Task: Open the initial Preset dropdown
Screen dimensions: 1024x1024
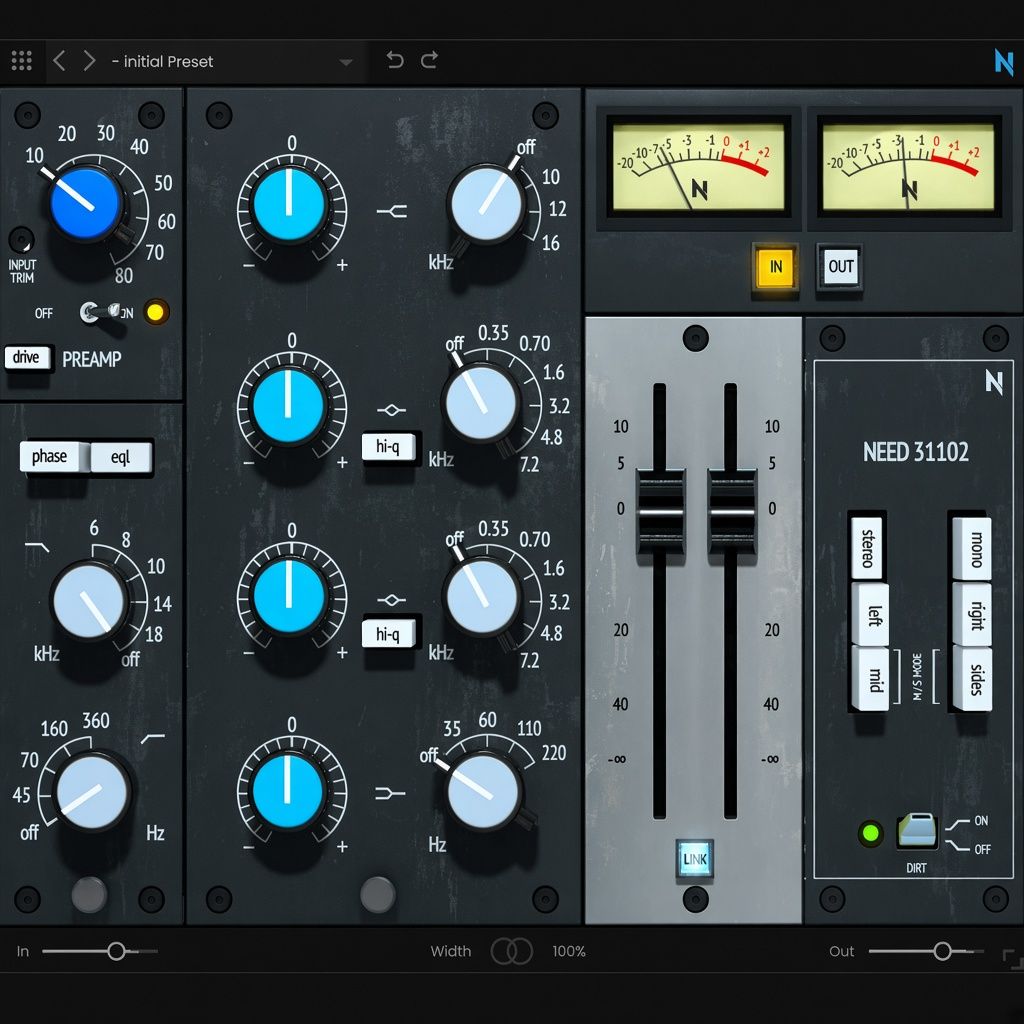Action: tap(232, 62)
